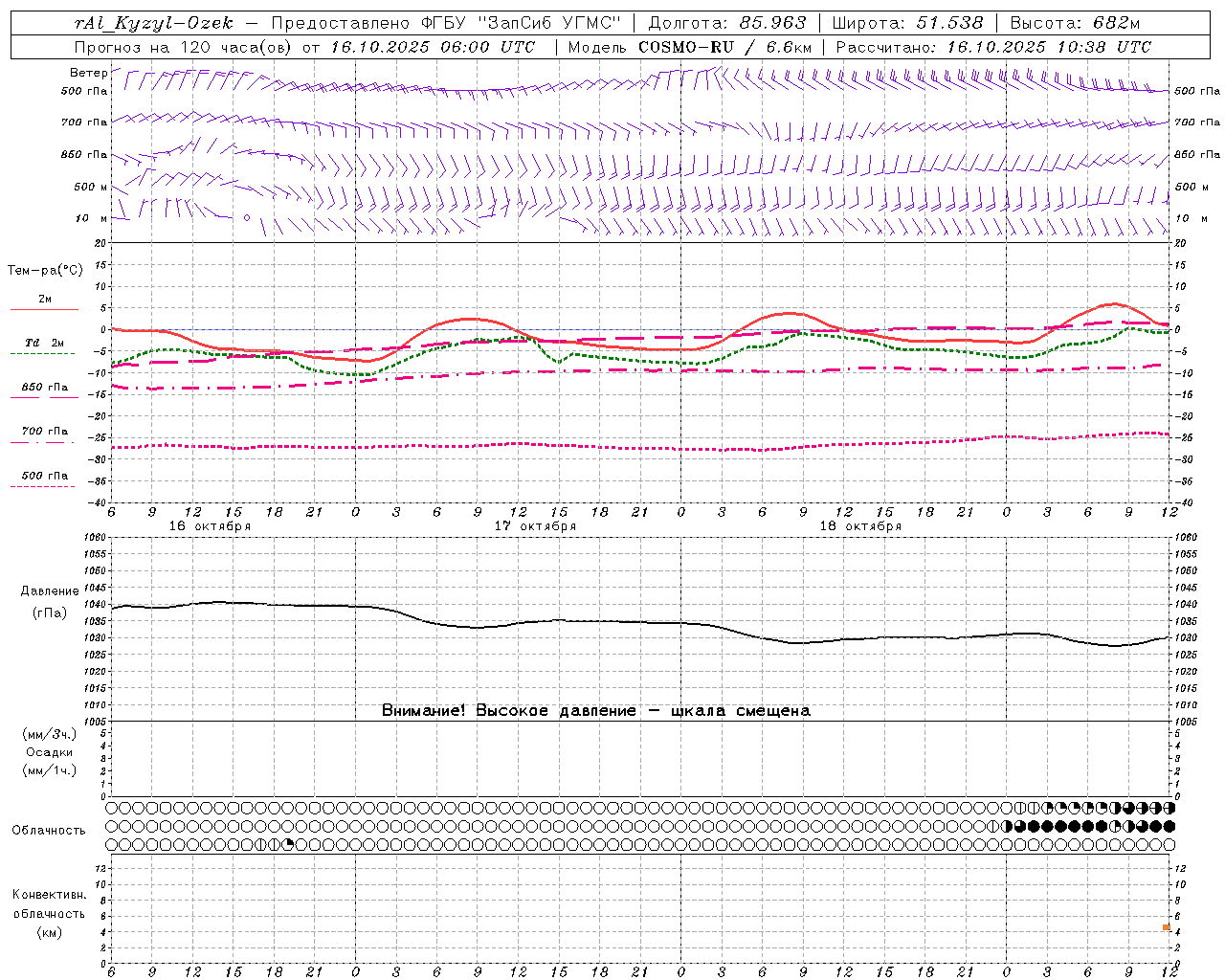Click the Td 2м legend label

tap(45, 343)
